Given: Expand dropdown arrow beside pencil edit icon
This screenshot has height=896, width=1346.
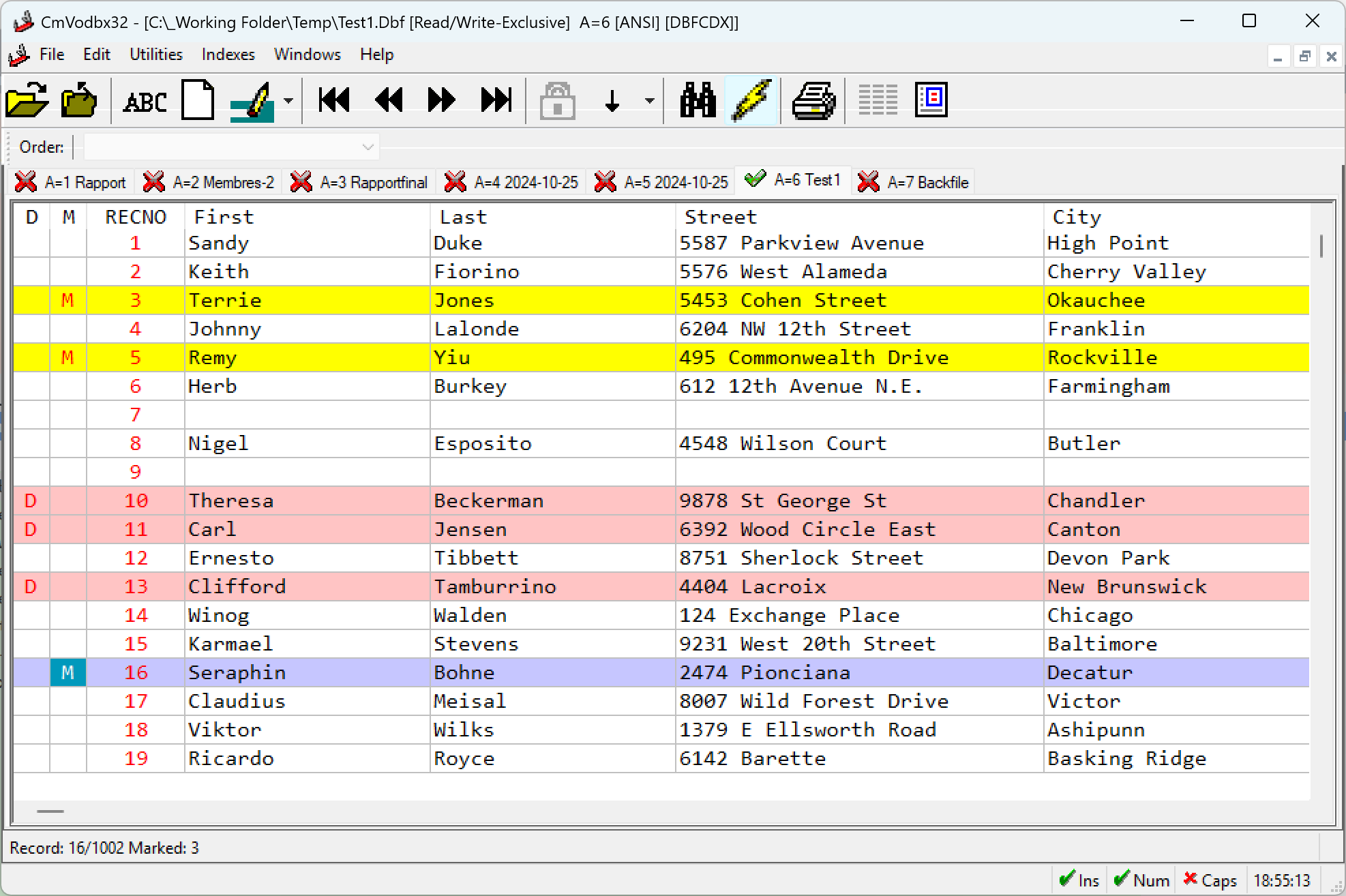Looking at the screenshot, I should tap(288, 101).
